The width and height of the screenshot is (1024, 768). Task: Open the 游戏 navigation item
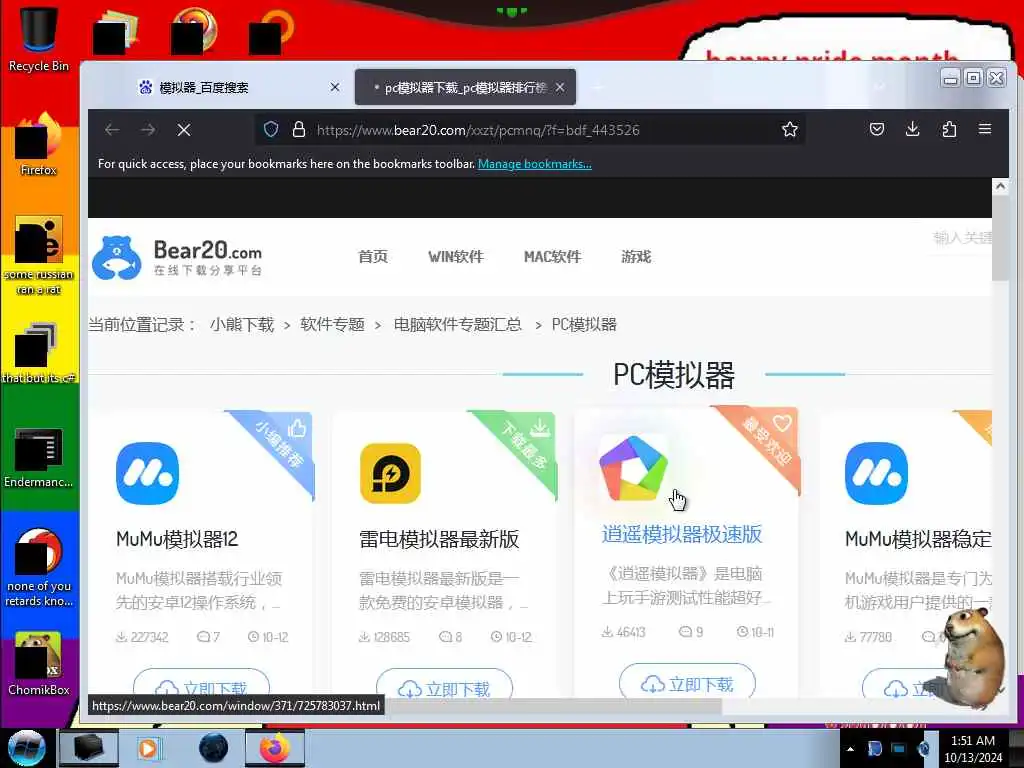[636, 257]
